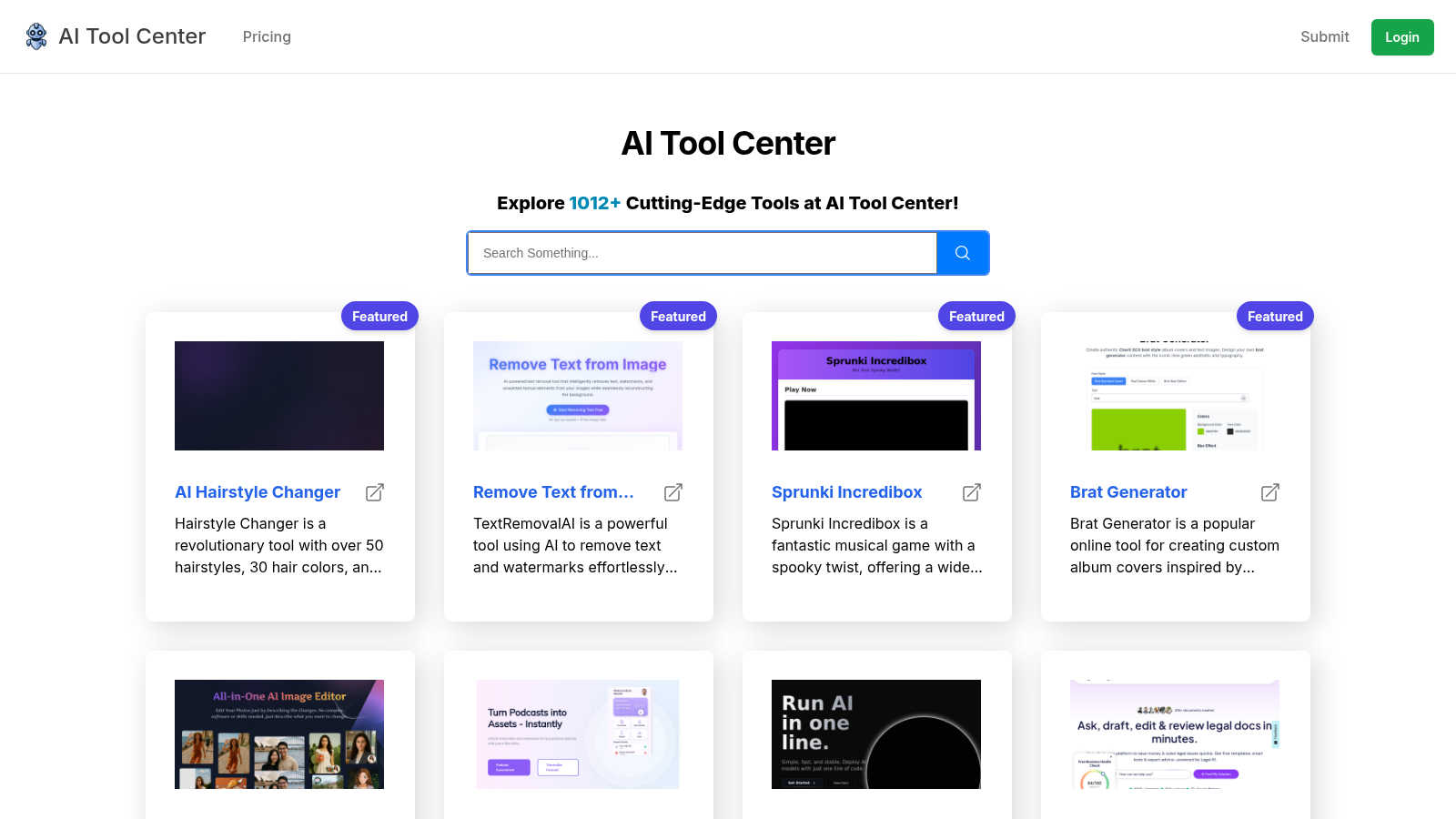Viewport: 1456px width, 819px height.
Task: Click the AI Tool Center header brand text
Action: click(132, 36)
